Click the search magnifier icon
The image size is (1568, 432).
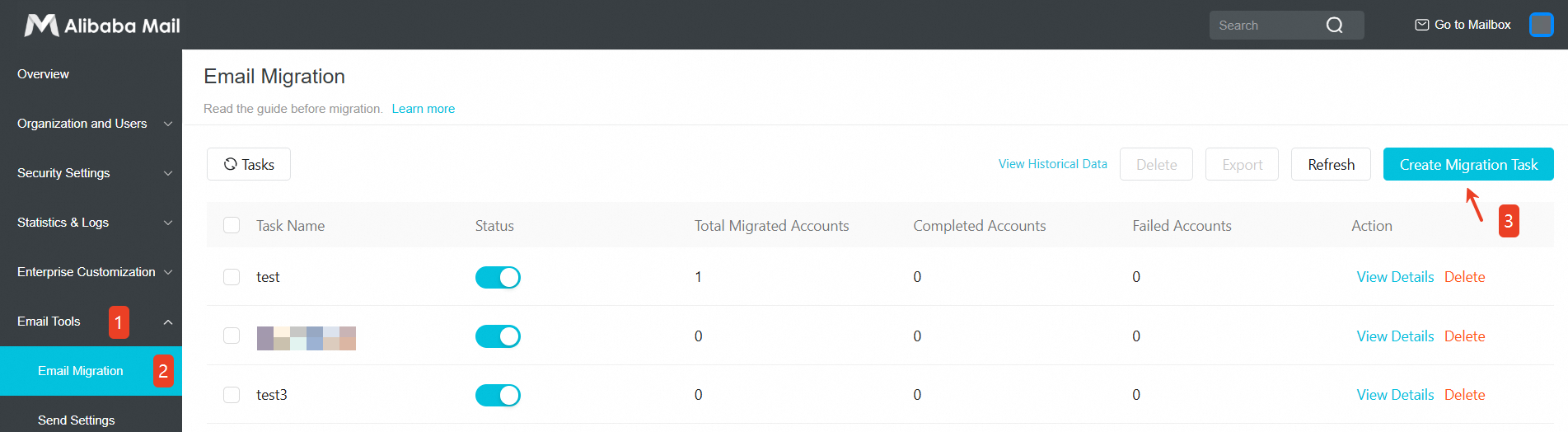click(1334, 26)
